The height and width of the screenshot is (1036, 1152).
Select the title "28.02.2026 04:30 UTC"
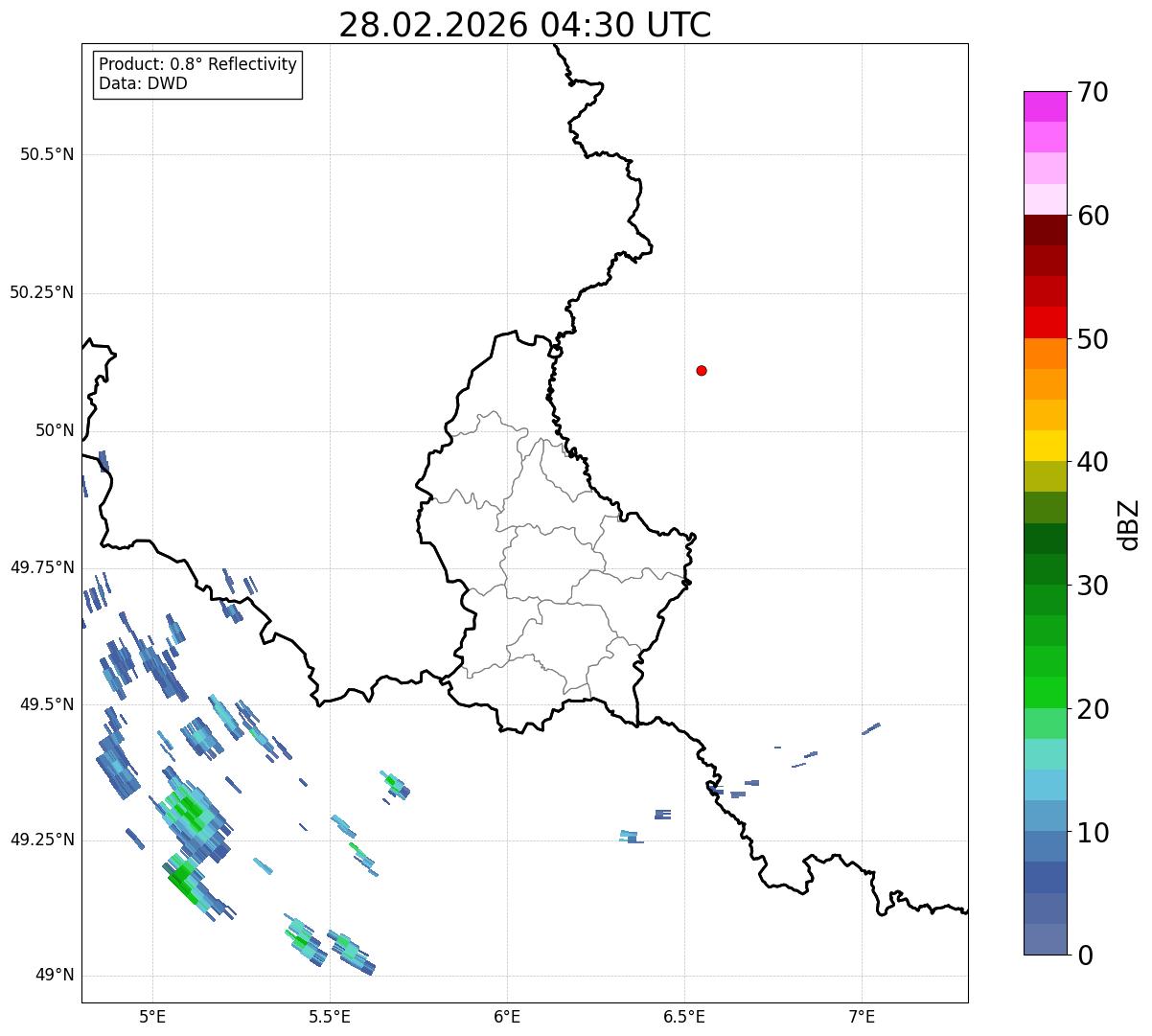525,25
